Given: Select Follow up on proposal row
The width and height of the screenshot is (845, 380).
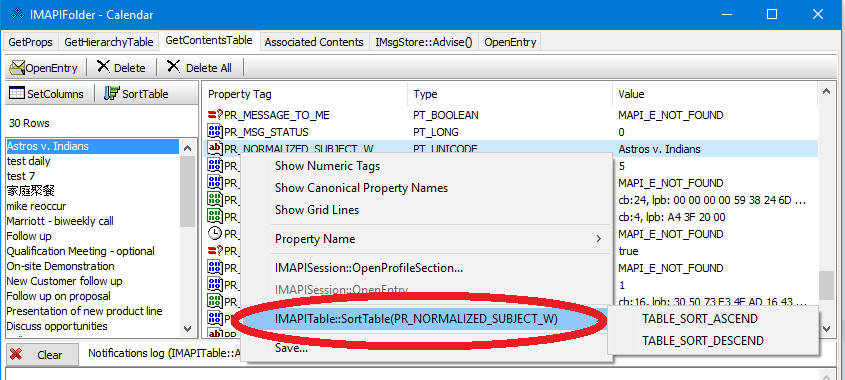Looking at the screenshot, I should (93, 296).
